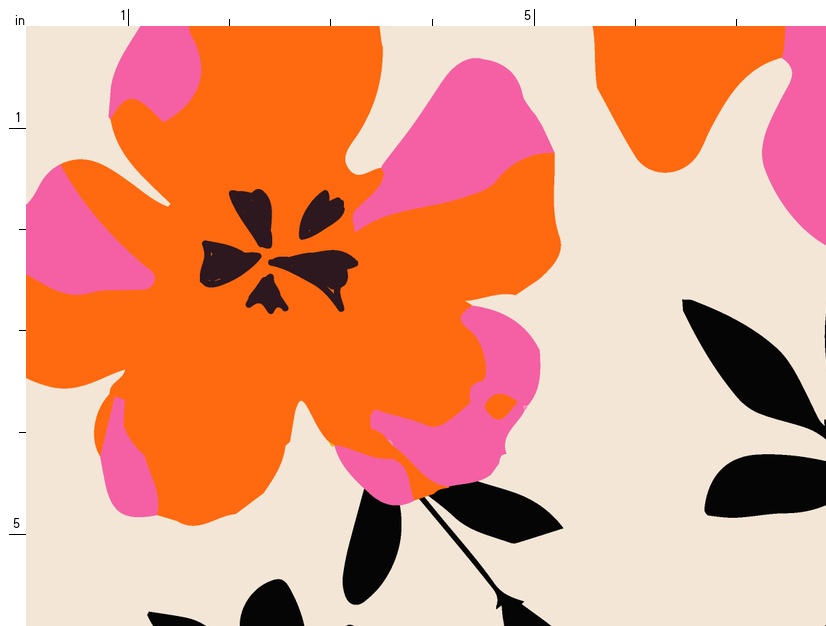The height and width of the screenshot is (626, 826).
Task: Click the orange flower shape at top right
Action: point(680,90)
